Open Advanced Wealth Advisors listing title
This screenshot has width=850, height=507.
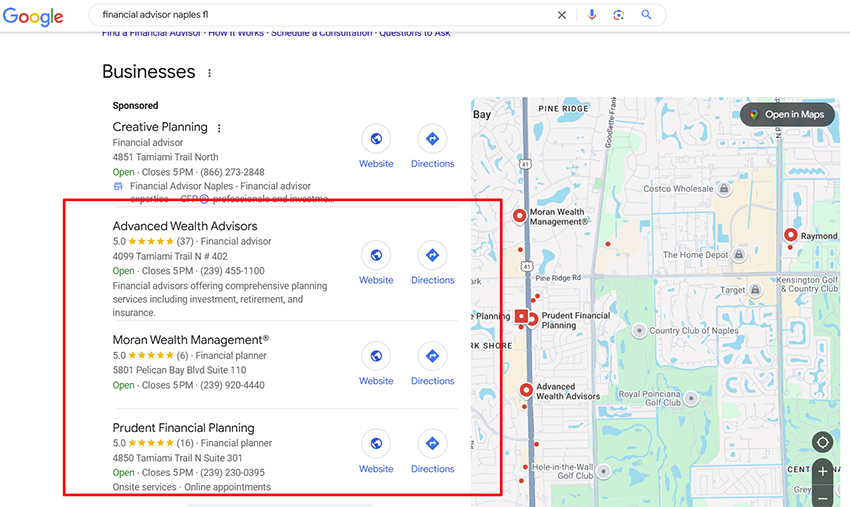tap(185, 226)
